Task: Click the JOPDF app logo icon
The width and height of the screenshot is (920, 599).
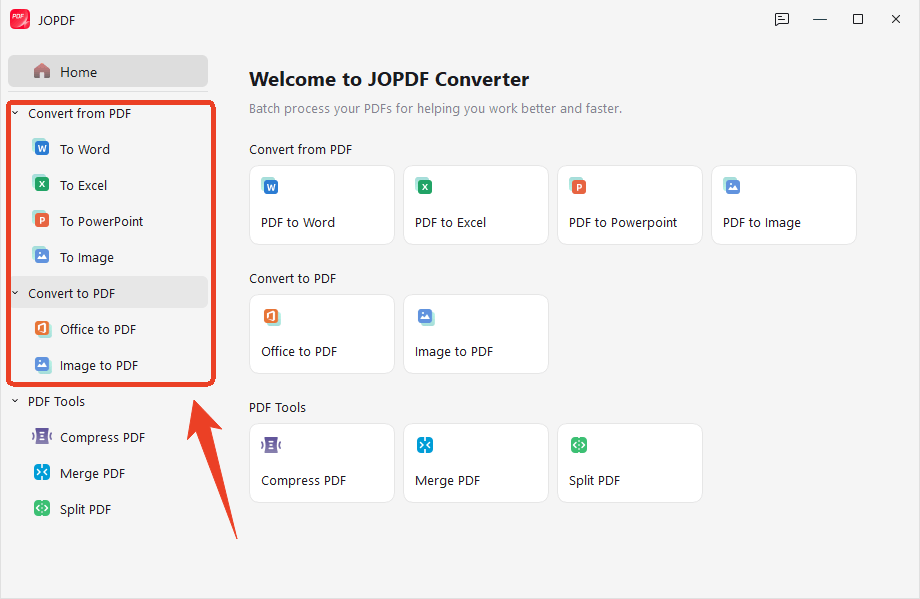Action: [20, 19]
